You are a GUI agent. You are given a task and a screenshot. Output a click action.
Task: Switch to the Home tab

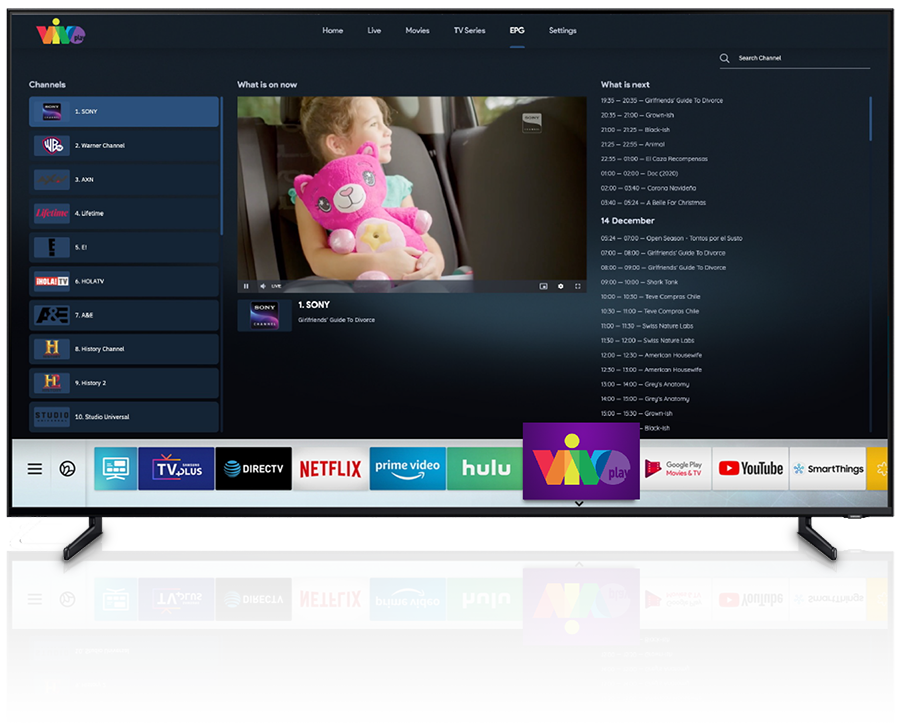pyautogui.click(x=332, y=31)
